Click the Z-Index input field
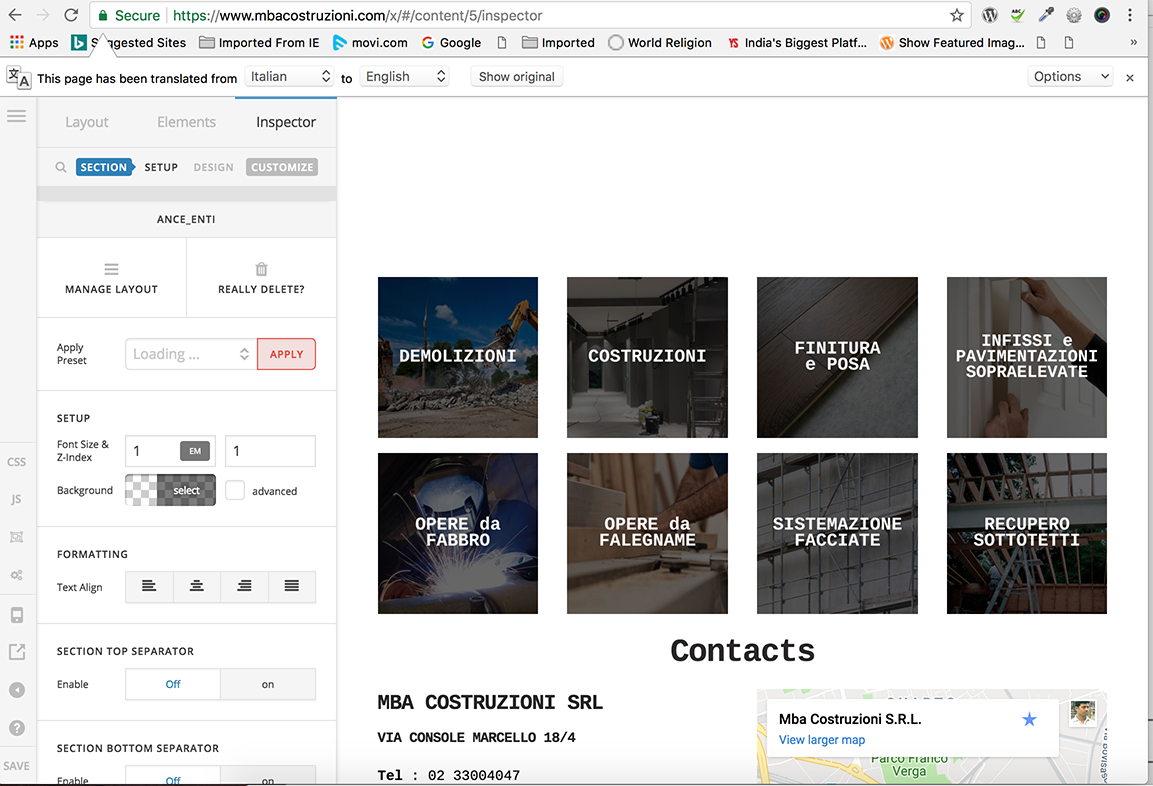 270,451
